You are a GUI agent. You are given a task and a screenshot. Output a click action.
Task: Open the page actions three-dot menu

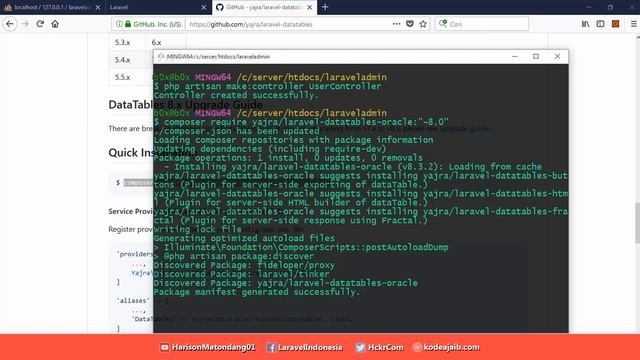coord(396,24)
